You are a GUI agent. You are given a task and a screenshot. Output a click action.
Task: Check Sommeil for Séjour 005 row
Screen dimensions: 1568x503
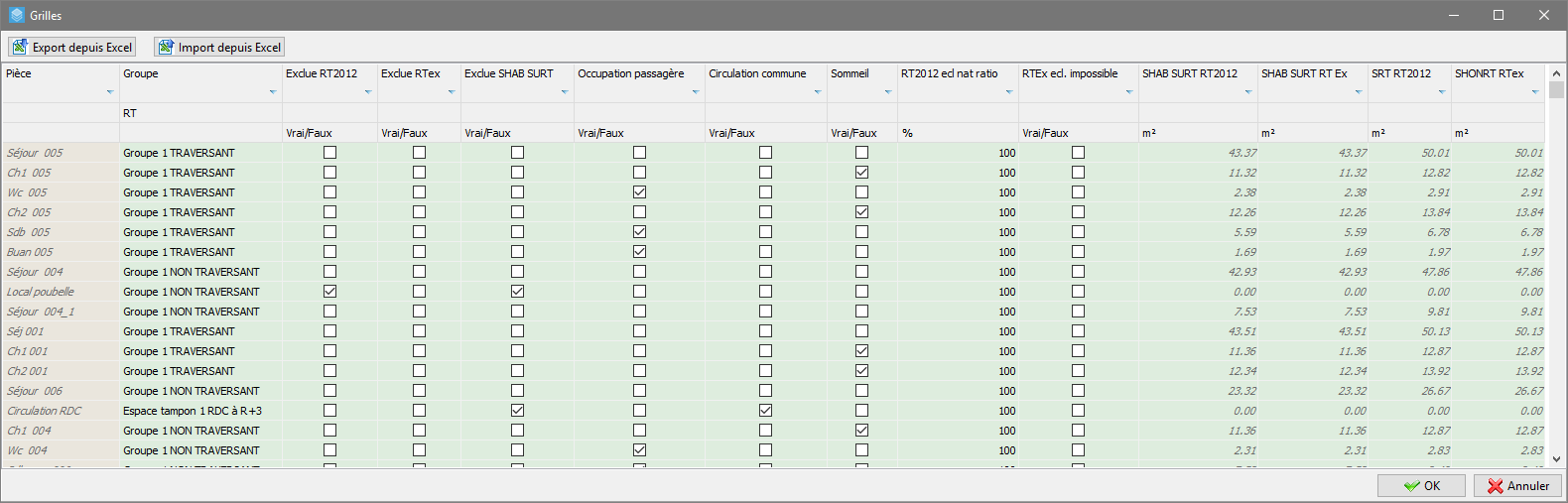861,153
